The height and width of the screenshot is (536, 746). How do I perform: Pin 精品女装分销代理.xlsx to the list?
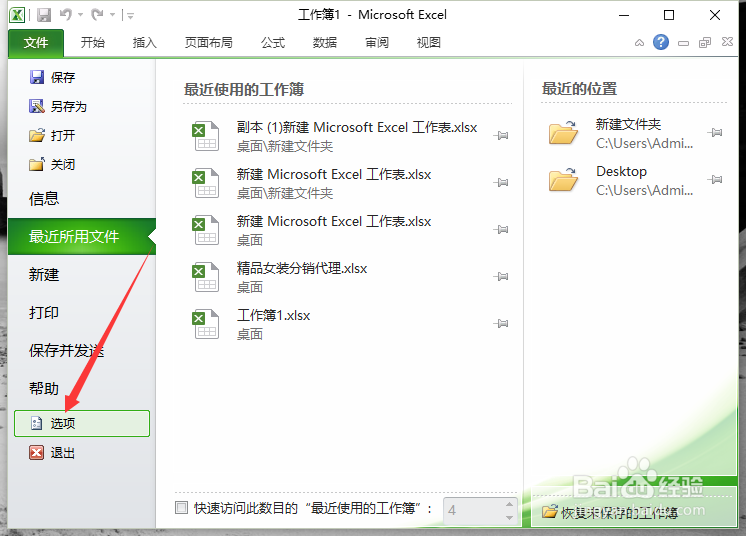coord(501,277)
